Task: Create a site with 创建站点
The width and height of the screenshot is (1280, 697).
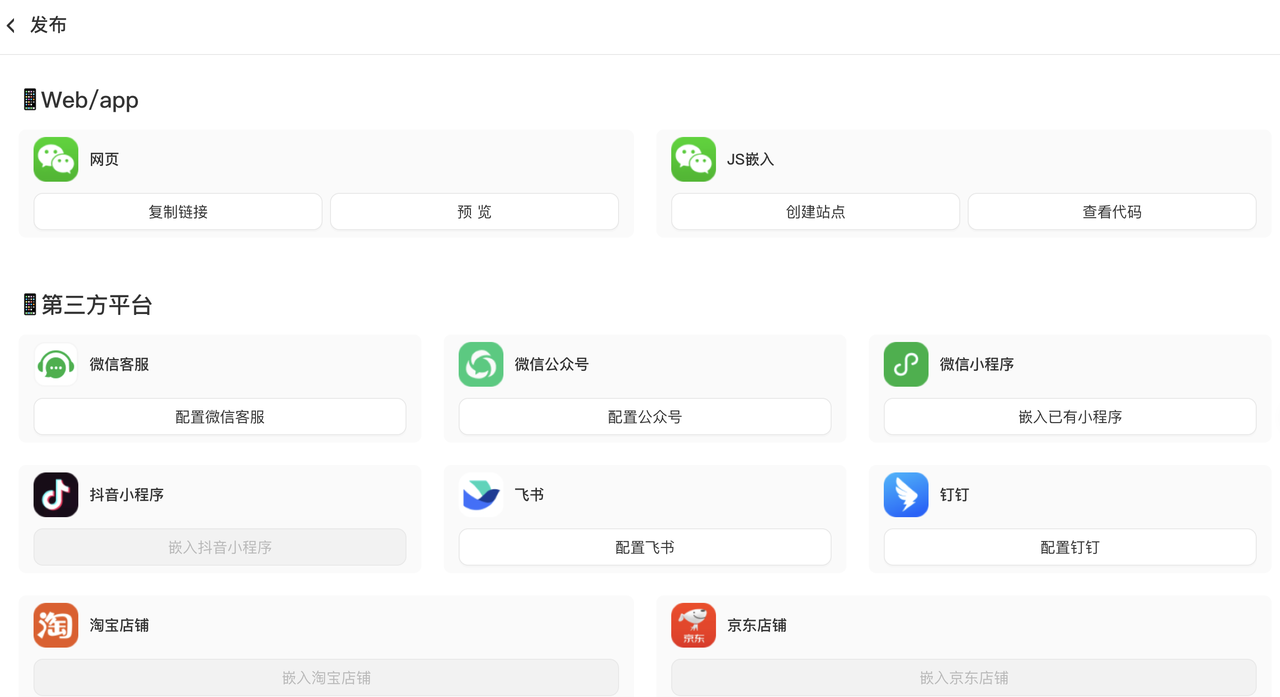Action: [815, 212]
